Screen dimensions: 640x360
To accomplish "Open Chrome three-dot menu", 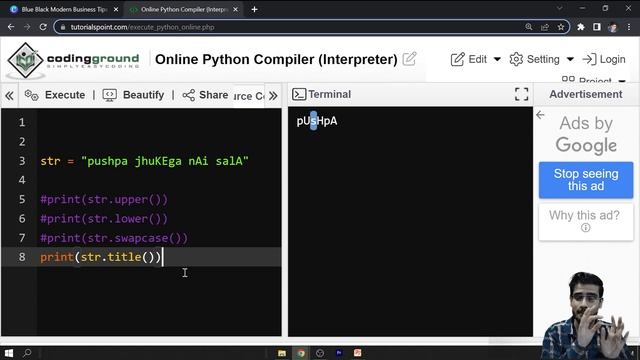I will tap(629, 27).
